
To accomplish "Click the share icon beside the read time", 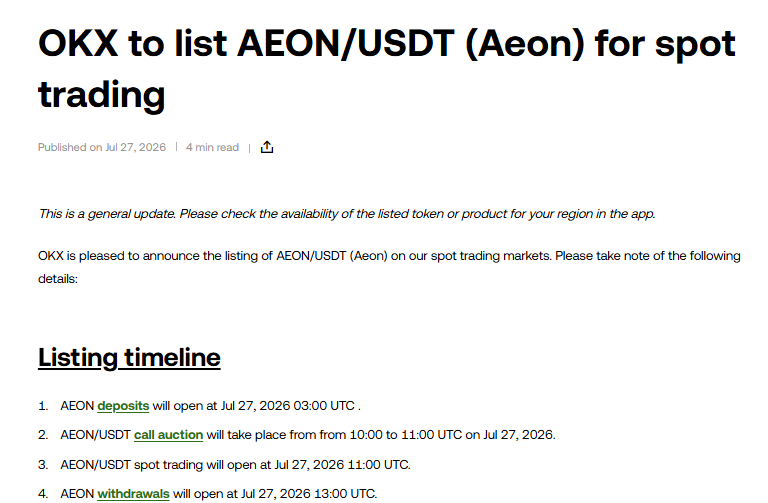I will (266, 147).
